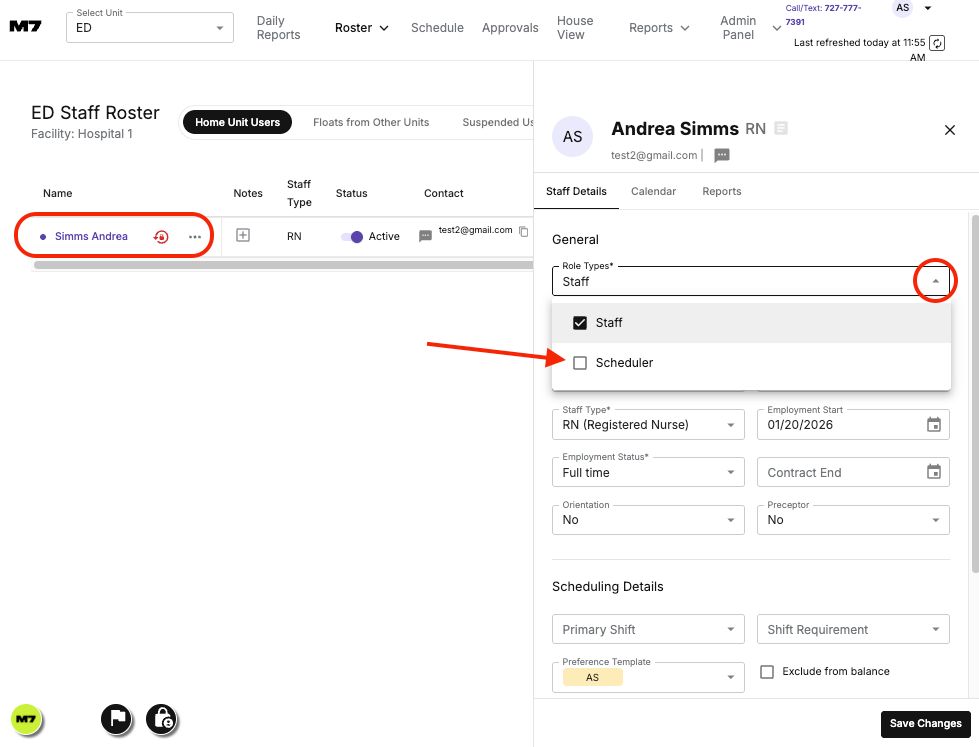This screenshot has height=747, width=979.
Task: Click the reset password icon beside Simms Andrea
Action: pyautogui.click(x=161, y=237)
